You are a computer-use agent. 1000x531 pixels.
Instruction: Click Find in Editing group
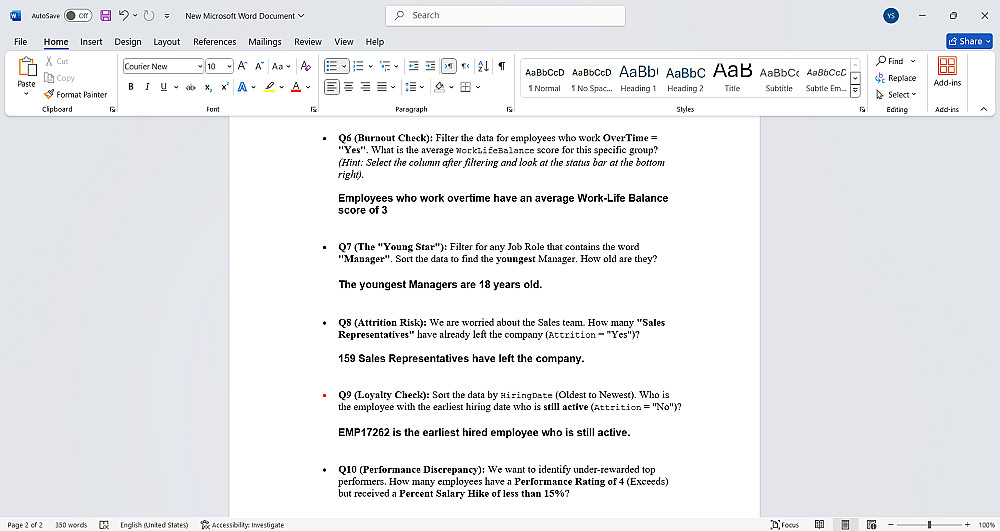(890, 61)
